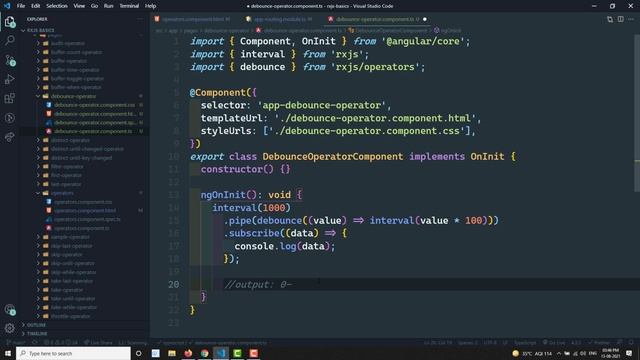The height and width of the screenshot is (360, 640).
Task: Open the Selection menu
Action: [x=57, y=6]
